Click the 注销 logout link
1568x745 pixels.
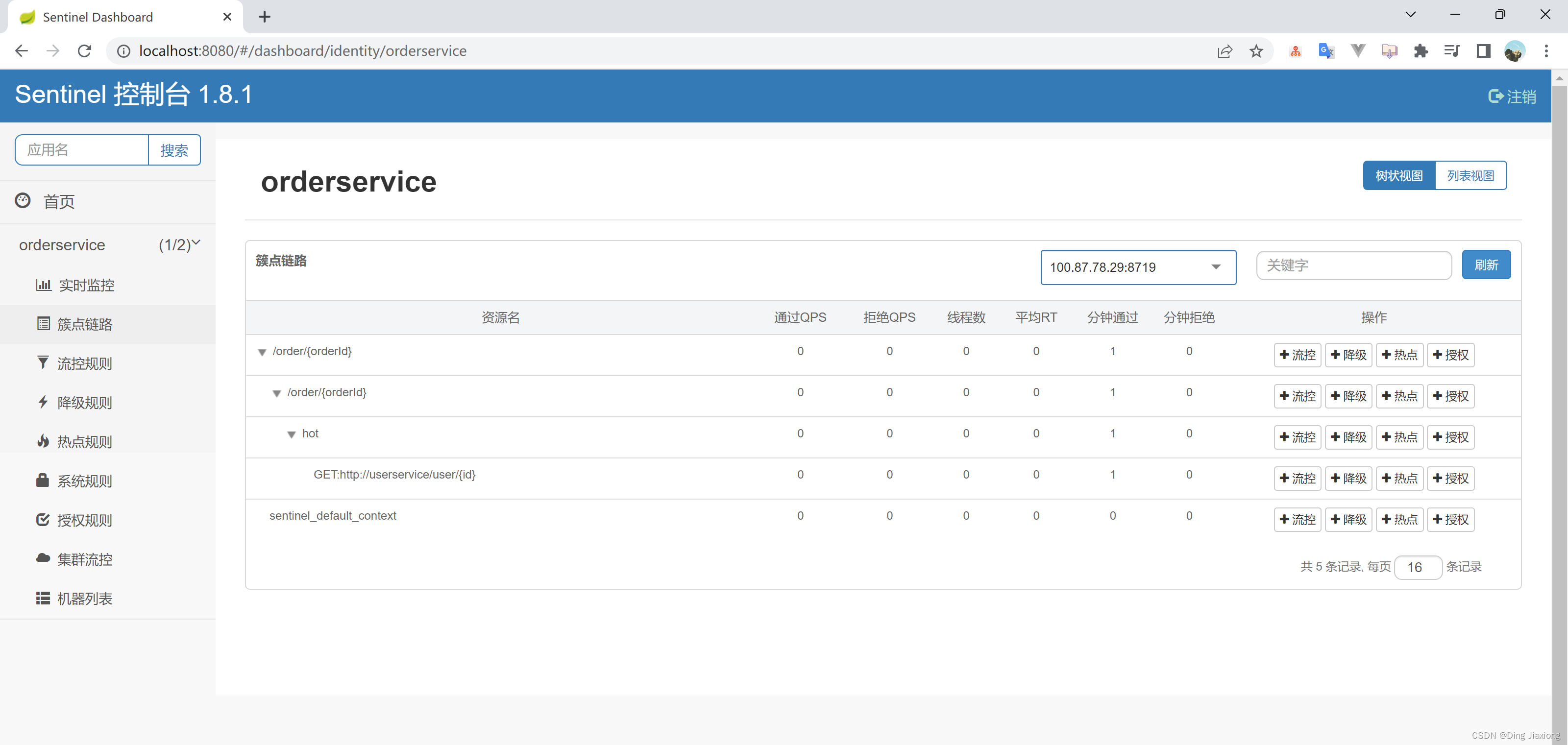(x=1512, y=96)
